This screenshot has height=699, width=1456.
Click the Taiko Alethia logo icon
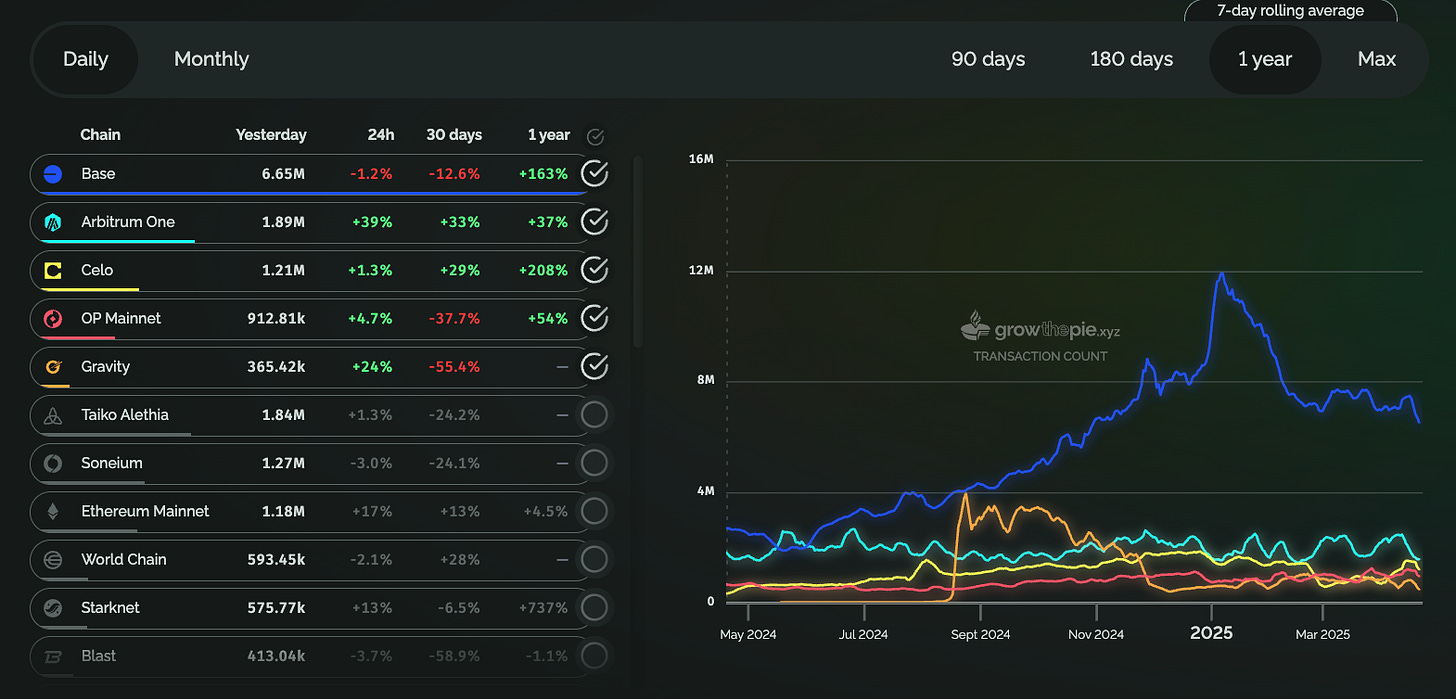[54, 415]
